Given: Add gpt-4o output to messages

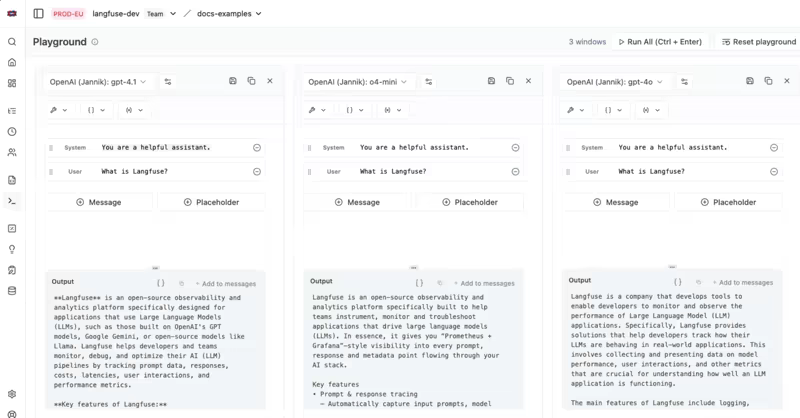Looking at the screenshot, I should click(x=743, y=282).
